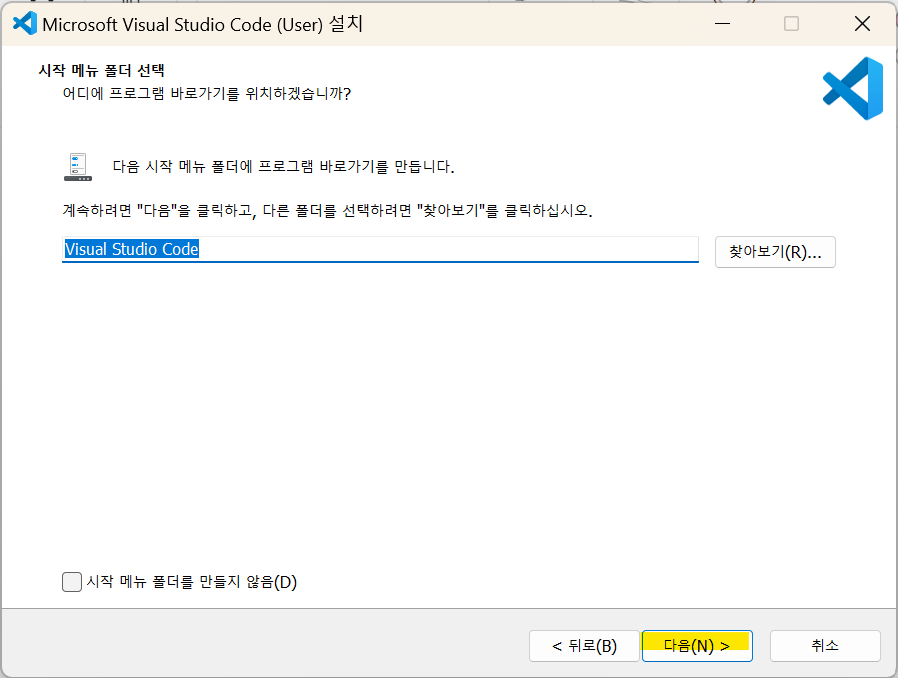Click the VS Code logo in title bar

(x=25, y=23)
